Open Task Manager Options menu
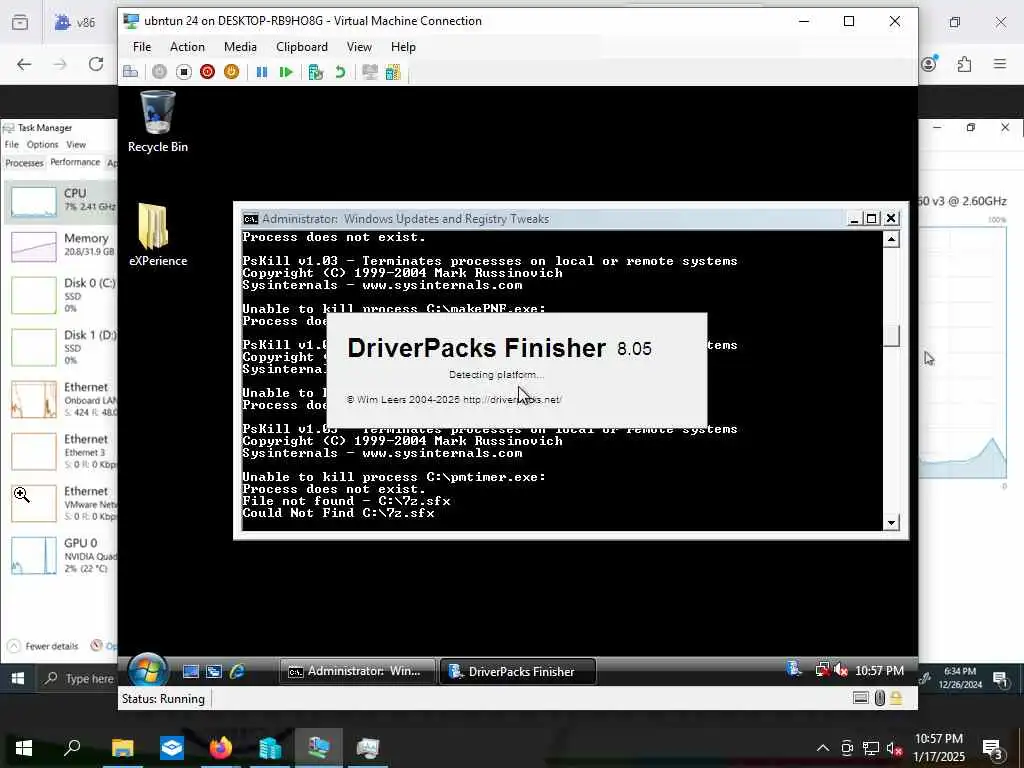This screenshot has height=768, width=1024. tap(42, 144)
